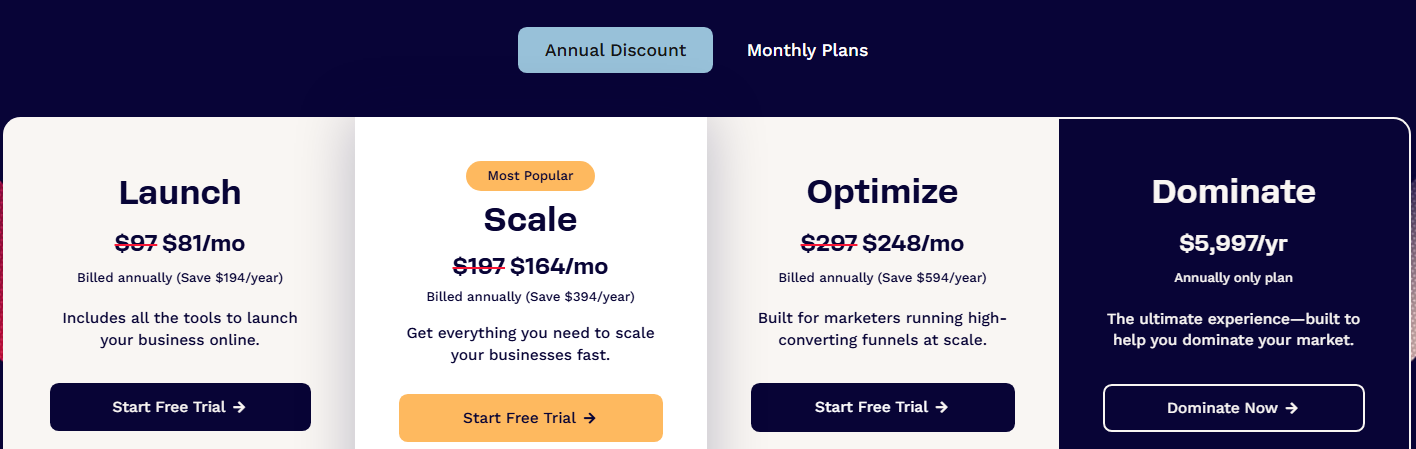Click the Dominate plan title
The height and width of the screenshot is (449, 1416).
click(1233, 192)
